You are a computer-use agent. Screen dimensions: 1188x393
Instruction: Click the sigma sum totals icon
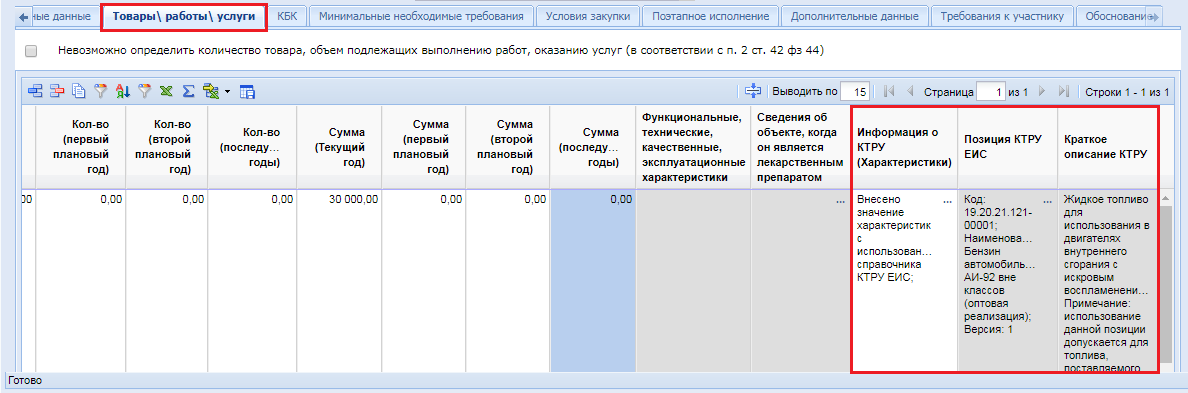click(189, 92)
